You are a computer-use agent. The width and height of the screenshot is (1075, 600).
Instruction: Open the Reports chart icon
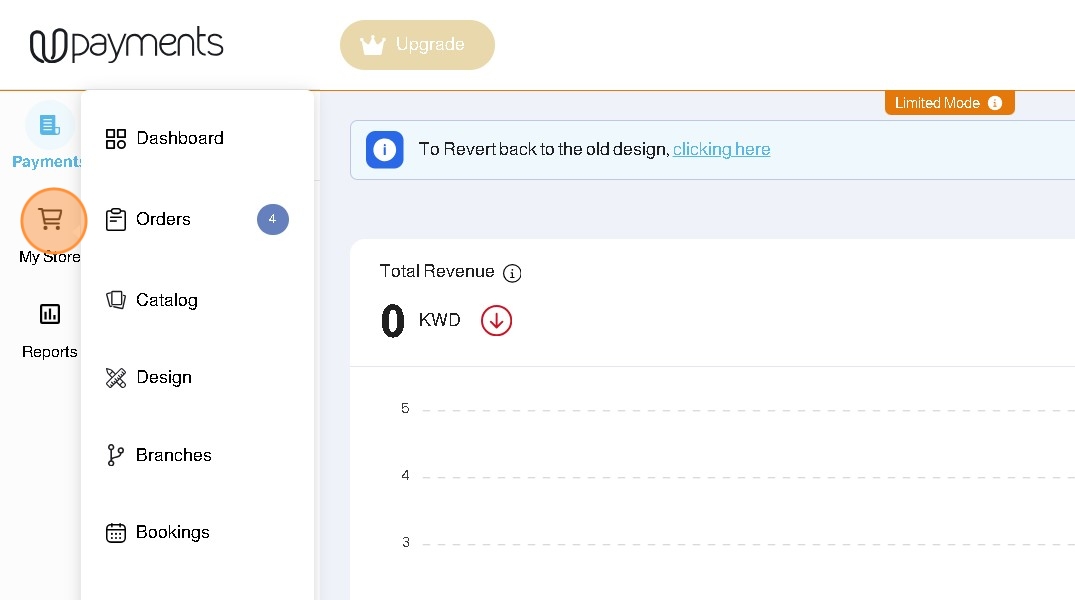tap(49, 314)
